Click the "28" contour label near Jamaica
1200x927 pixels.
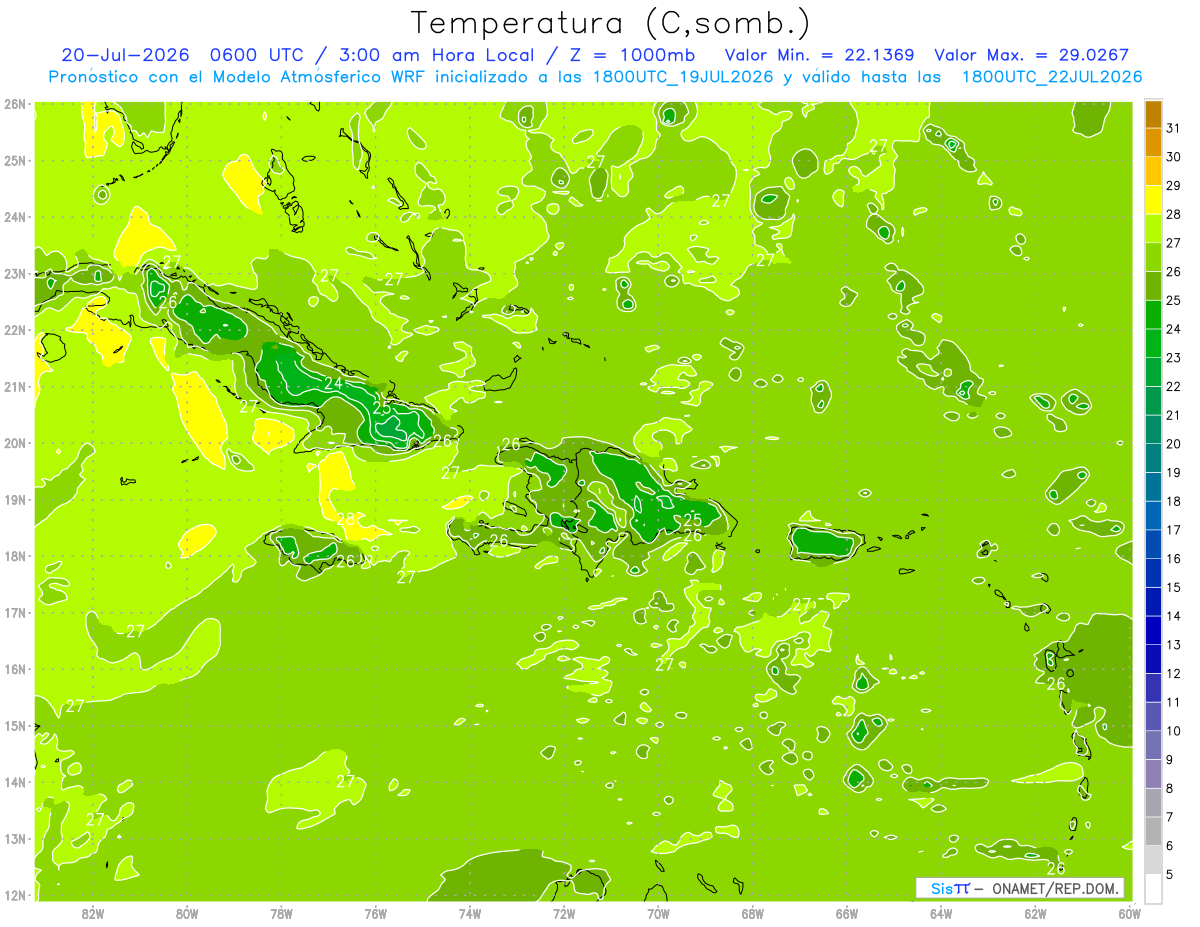click(x=346, y=520)
